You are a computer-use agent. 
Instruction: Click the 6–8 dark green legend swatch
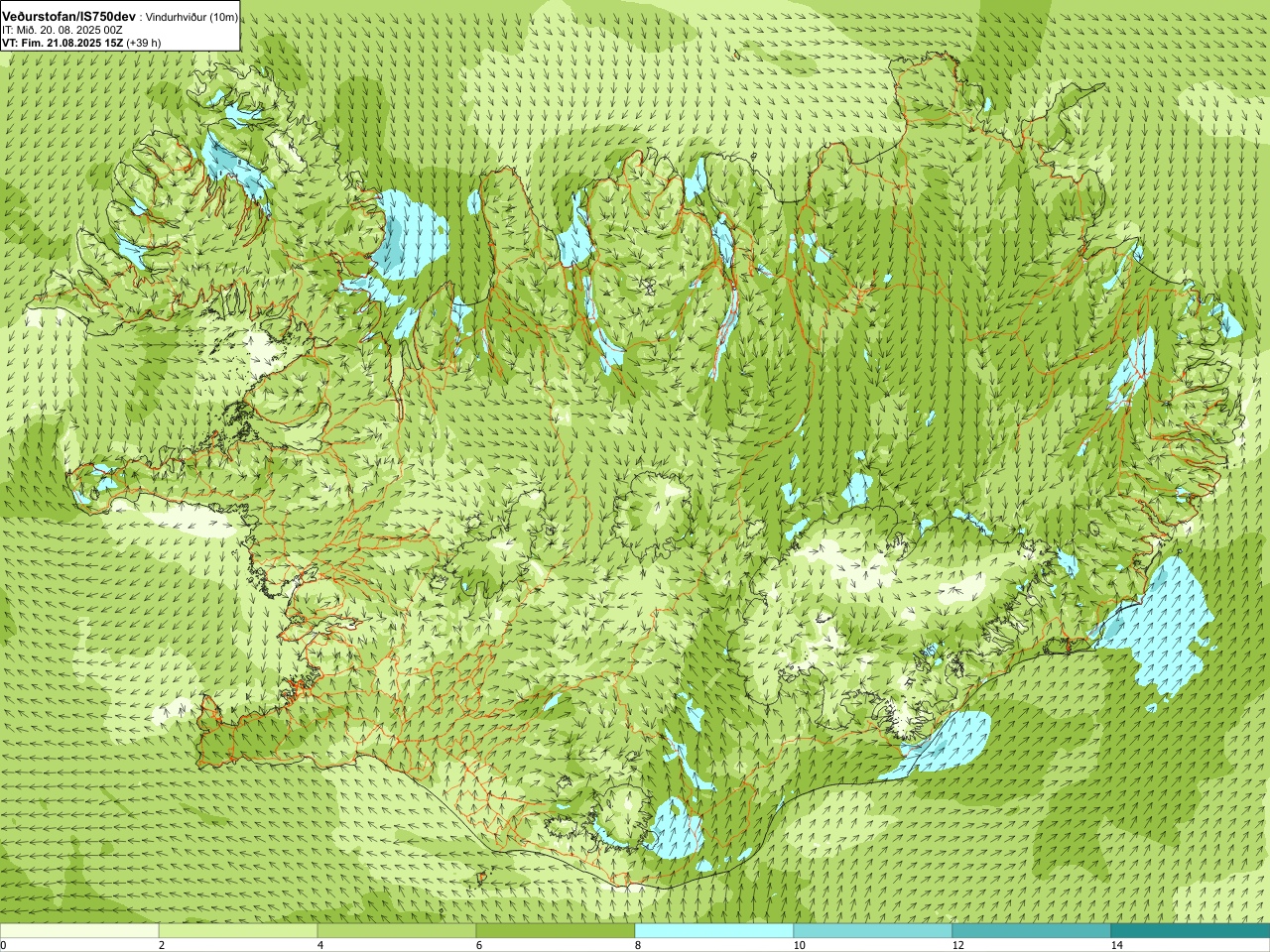pyautogui.click(x=556, y=931)
